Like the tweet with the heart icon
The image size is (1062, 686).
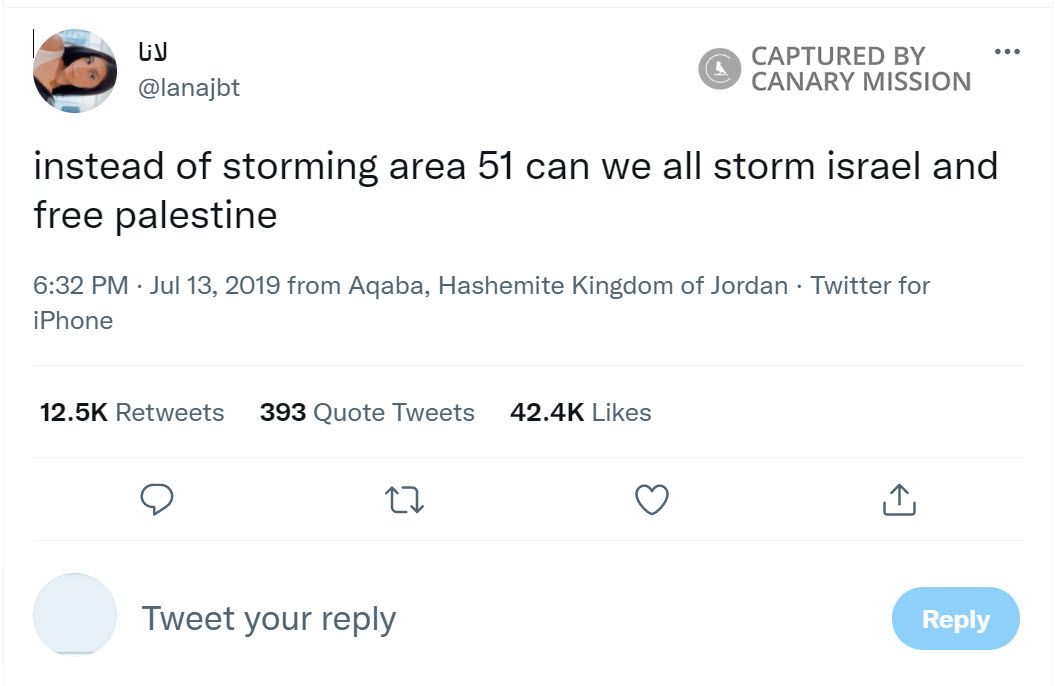click(x=652, y=499)
